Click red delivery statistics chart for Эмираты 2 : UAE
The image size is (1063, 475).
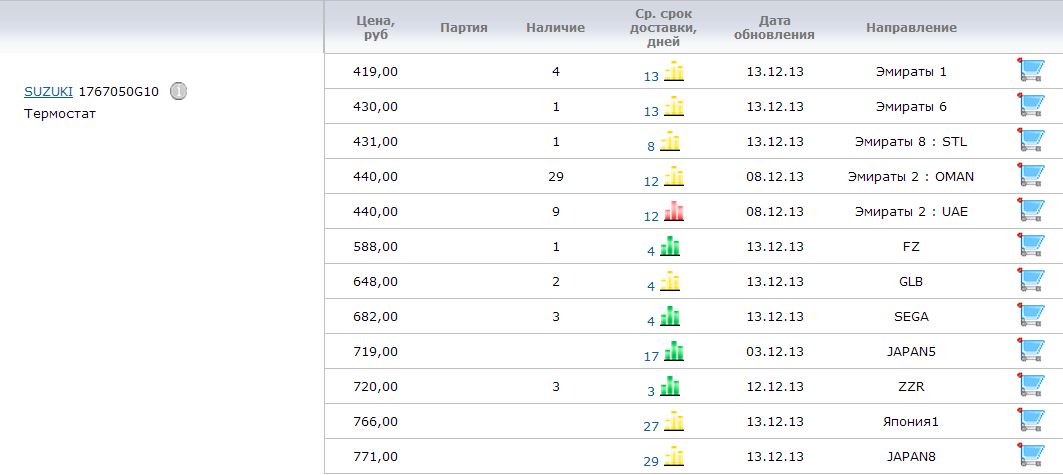click(x=674, y=211)
